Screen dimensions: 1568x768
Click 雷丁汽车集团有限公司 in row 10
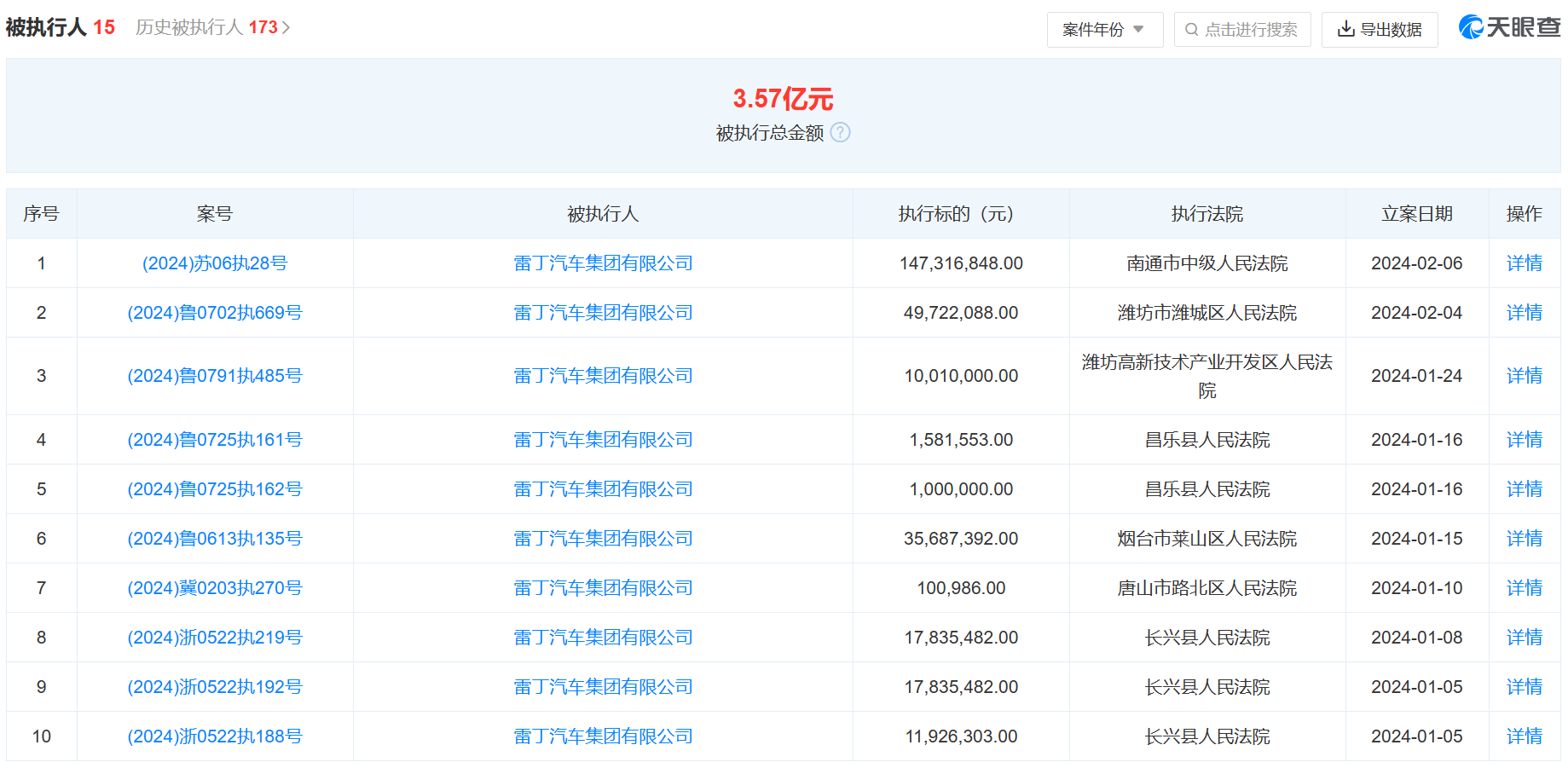[x=603, y=736]
